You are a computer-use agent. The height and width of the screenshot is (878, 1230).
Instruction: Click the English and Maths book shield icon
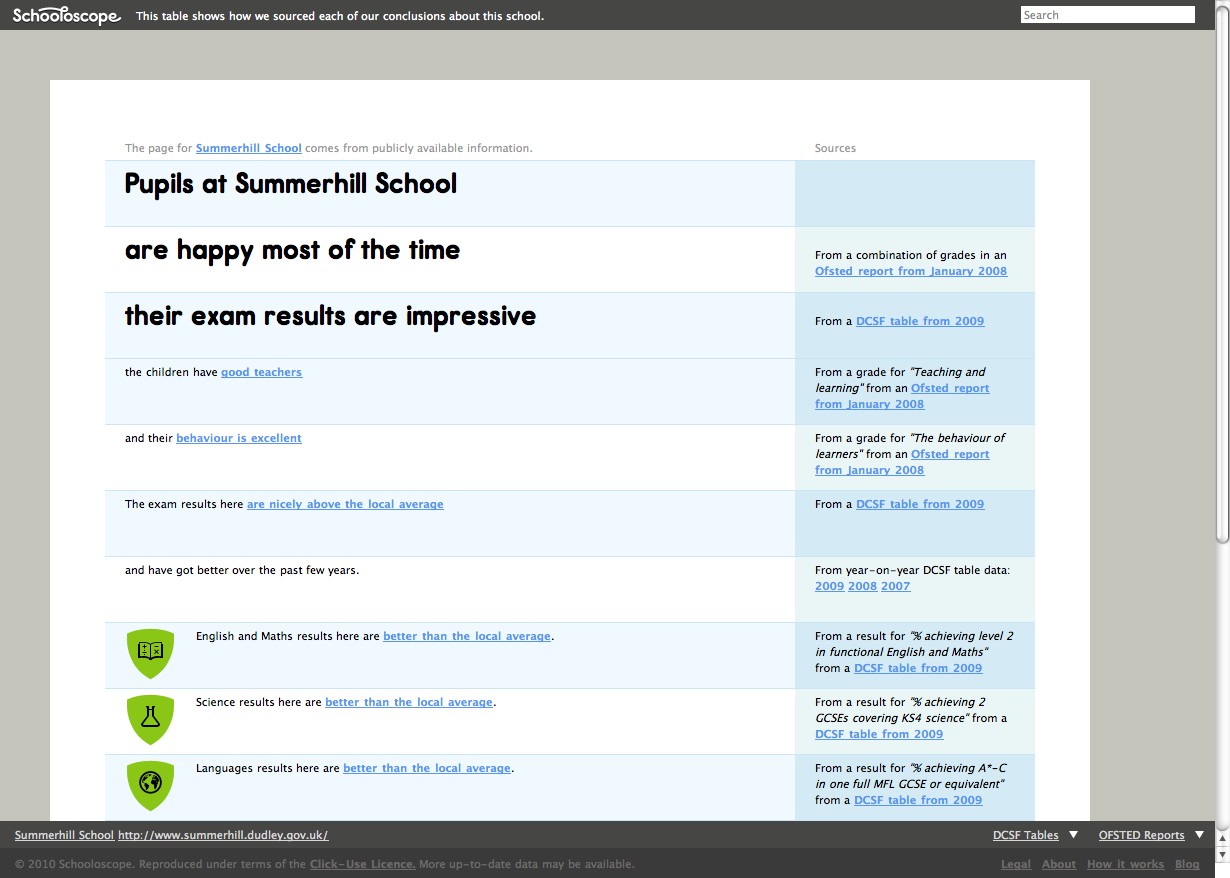click(x=150, y=652)
